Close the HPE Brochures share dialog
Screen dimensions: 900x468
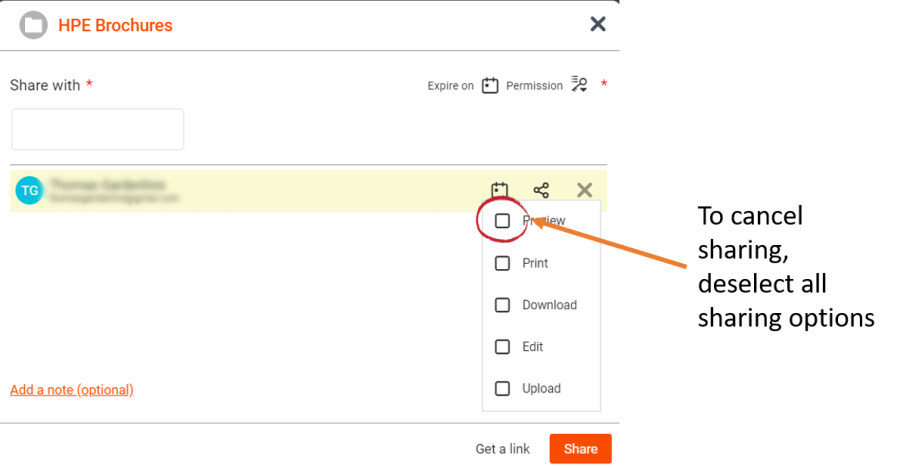coord(598,24)
